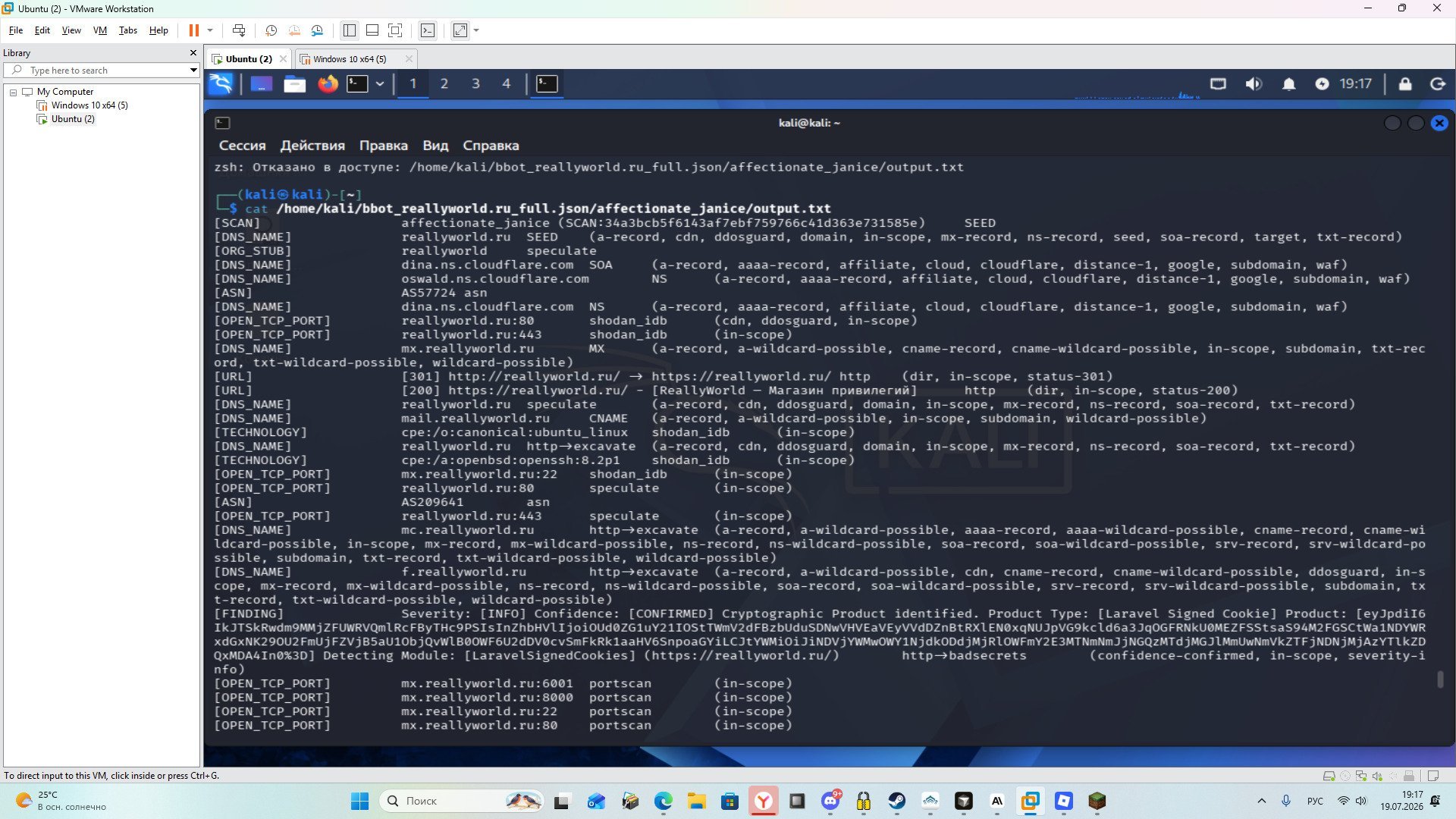Select Kali workspace 1
The width and height of the screenshot is (1456, 819).
click(x=413, y=83)
